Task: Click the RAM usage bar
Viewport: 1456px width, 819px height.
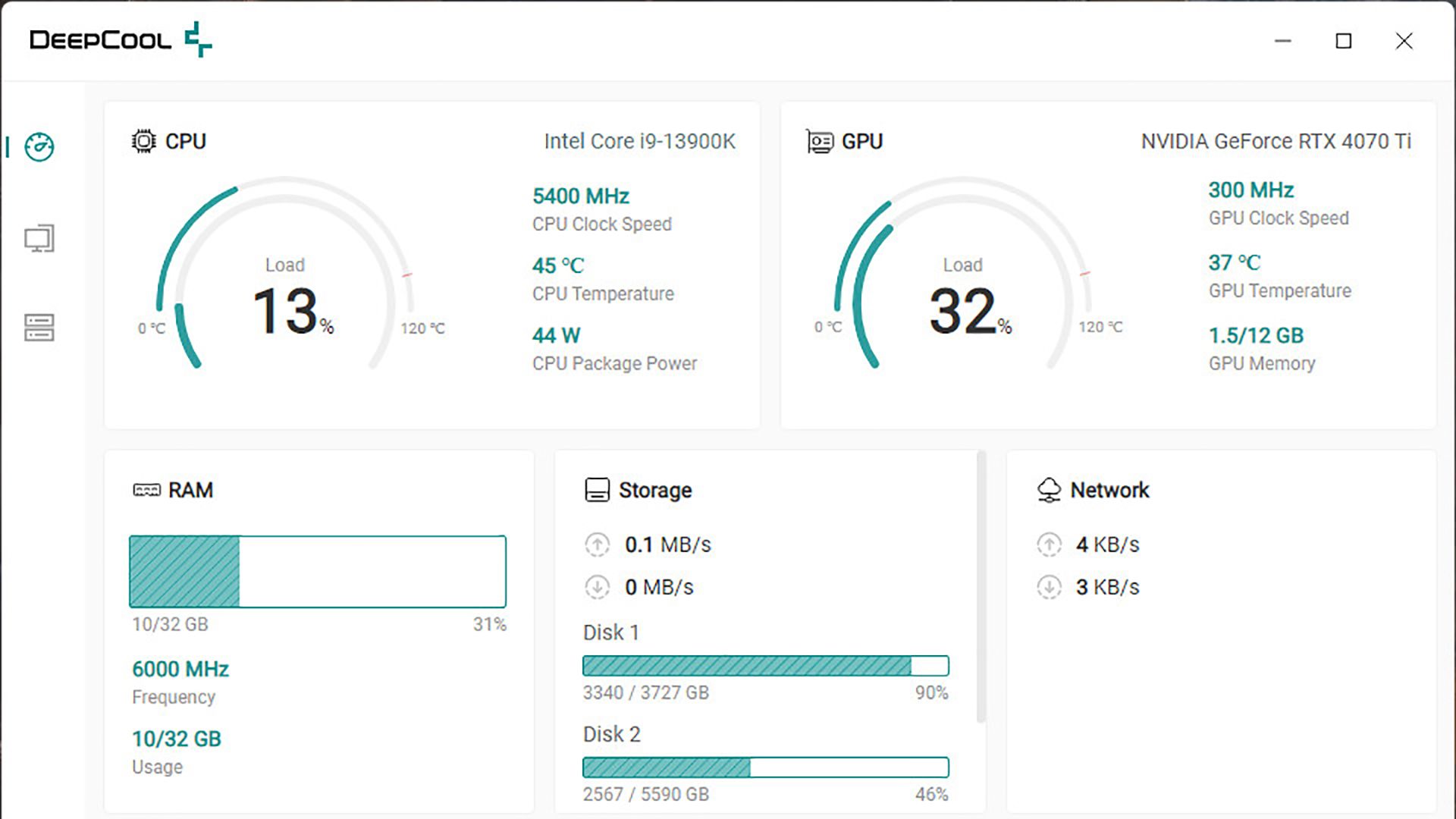Action: click(x=317, y=572)
